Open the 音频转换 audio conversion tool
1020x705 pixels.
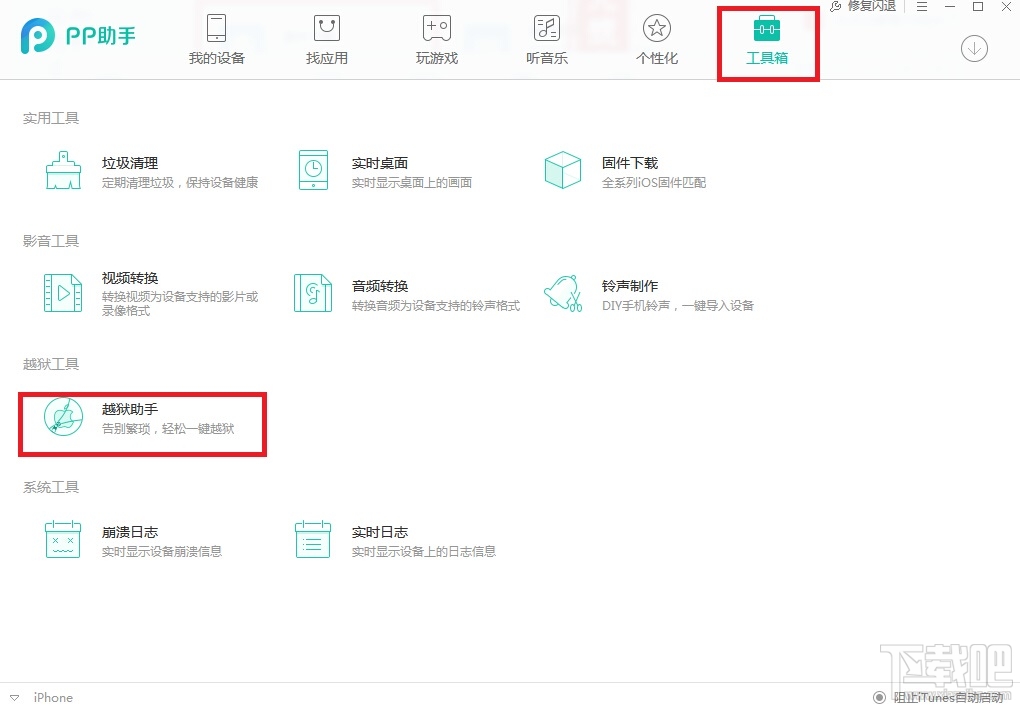[313, 293]
